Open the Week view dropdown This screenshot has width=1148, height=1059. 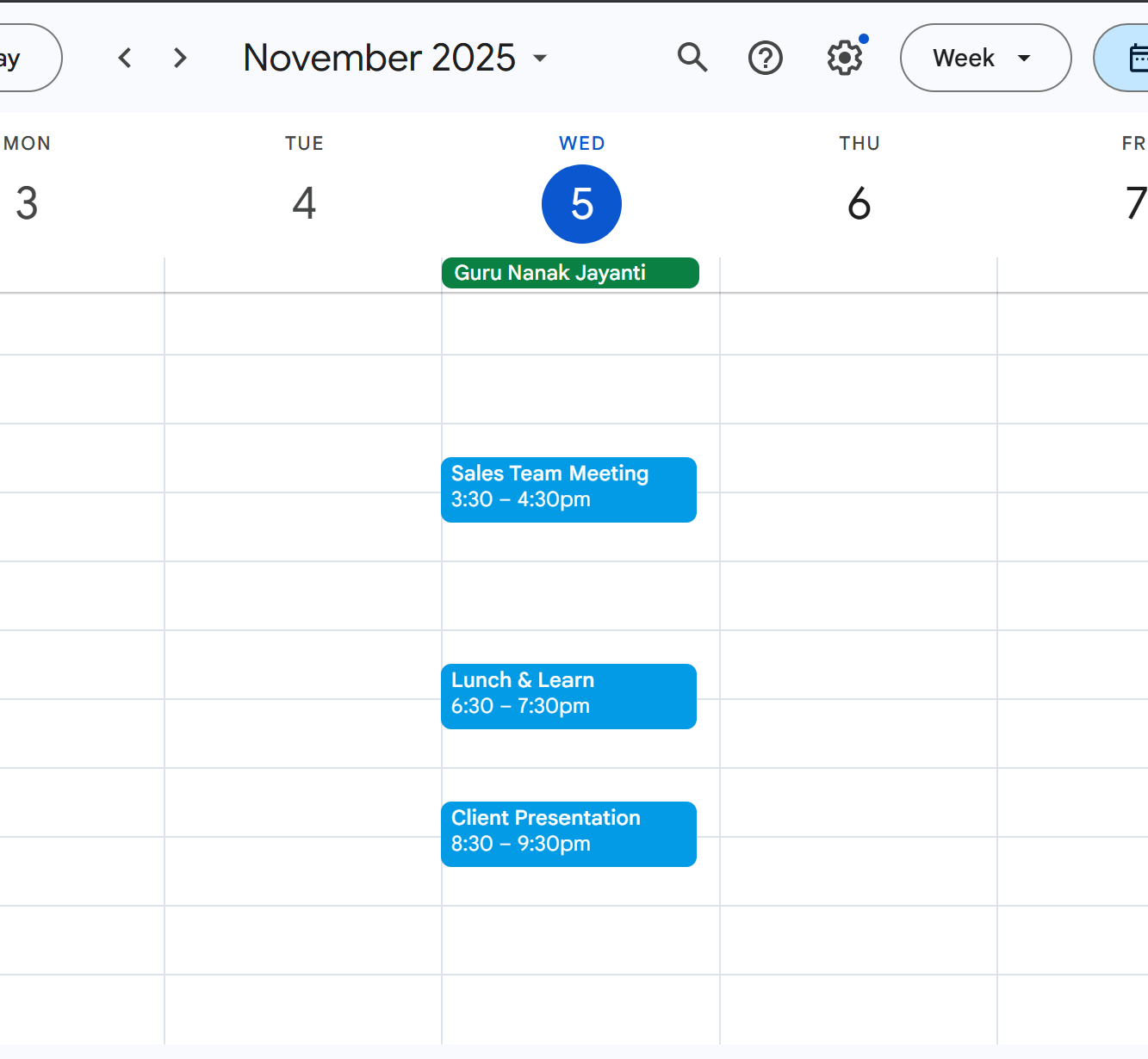coord(984,58)
